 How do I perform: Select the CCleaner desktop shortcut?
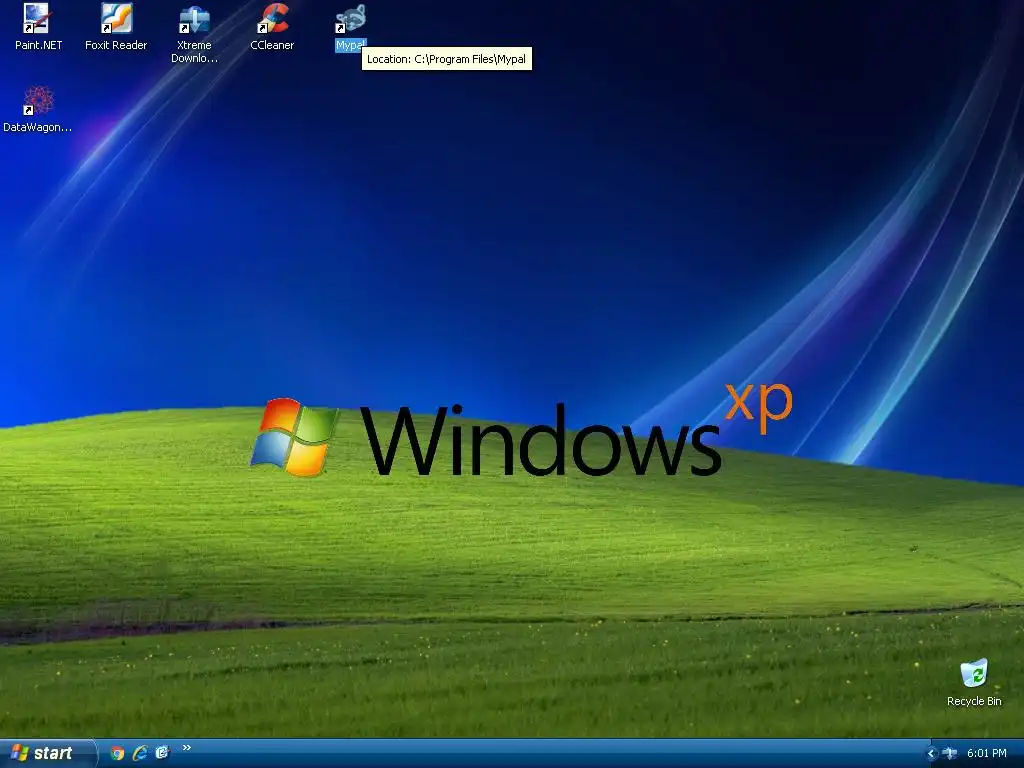[x=272, y=27]
